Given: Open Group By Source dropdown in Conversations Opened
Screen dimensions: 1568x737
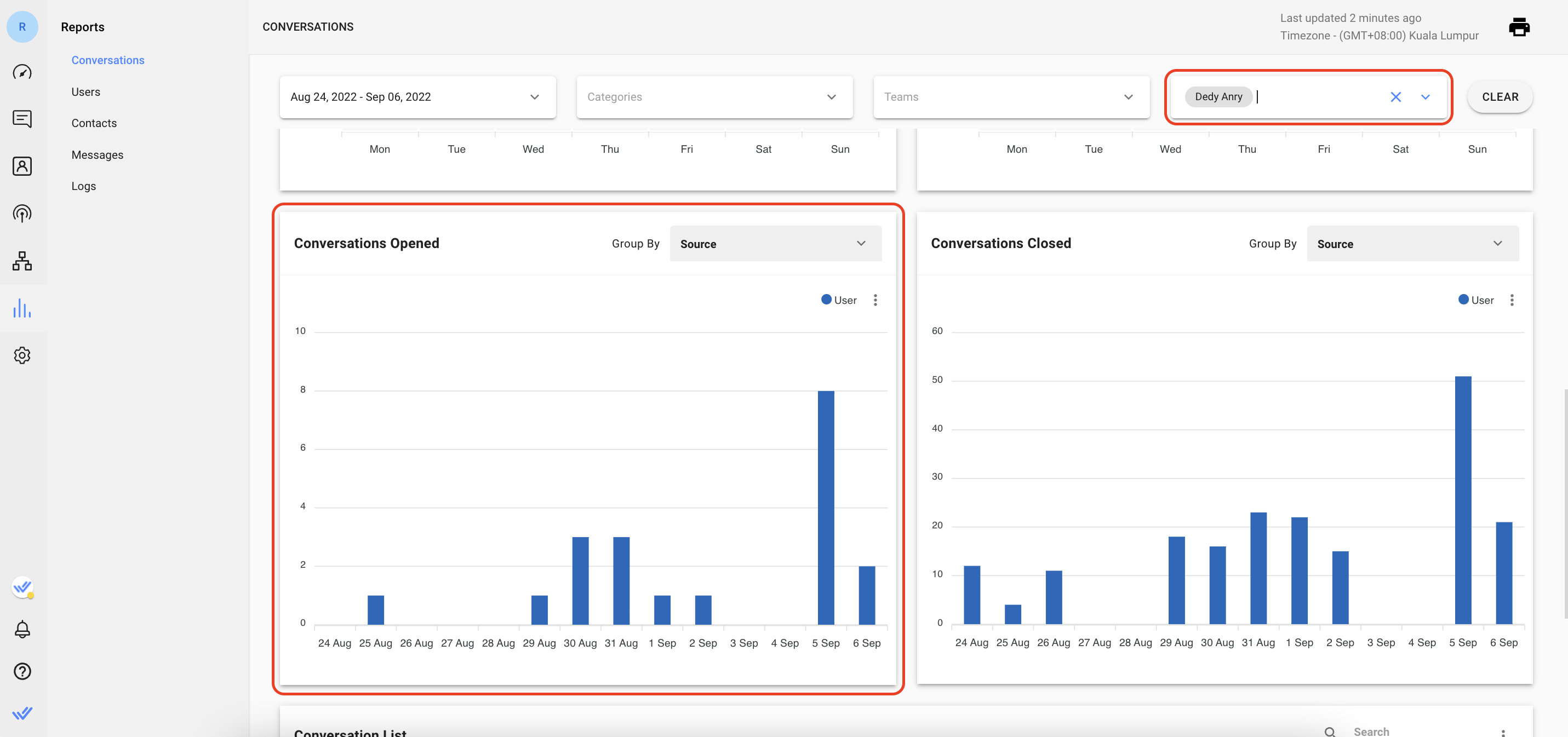Looking at the screenshot, I should point(776,243).
